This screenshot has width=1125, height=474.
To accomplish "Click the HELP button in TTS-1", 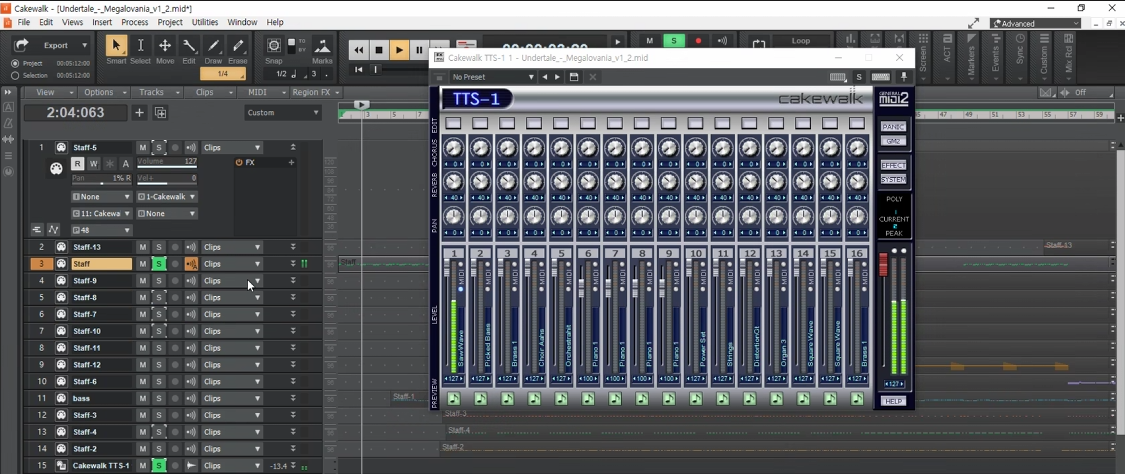I will click(x=893, y=401).
